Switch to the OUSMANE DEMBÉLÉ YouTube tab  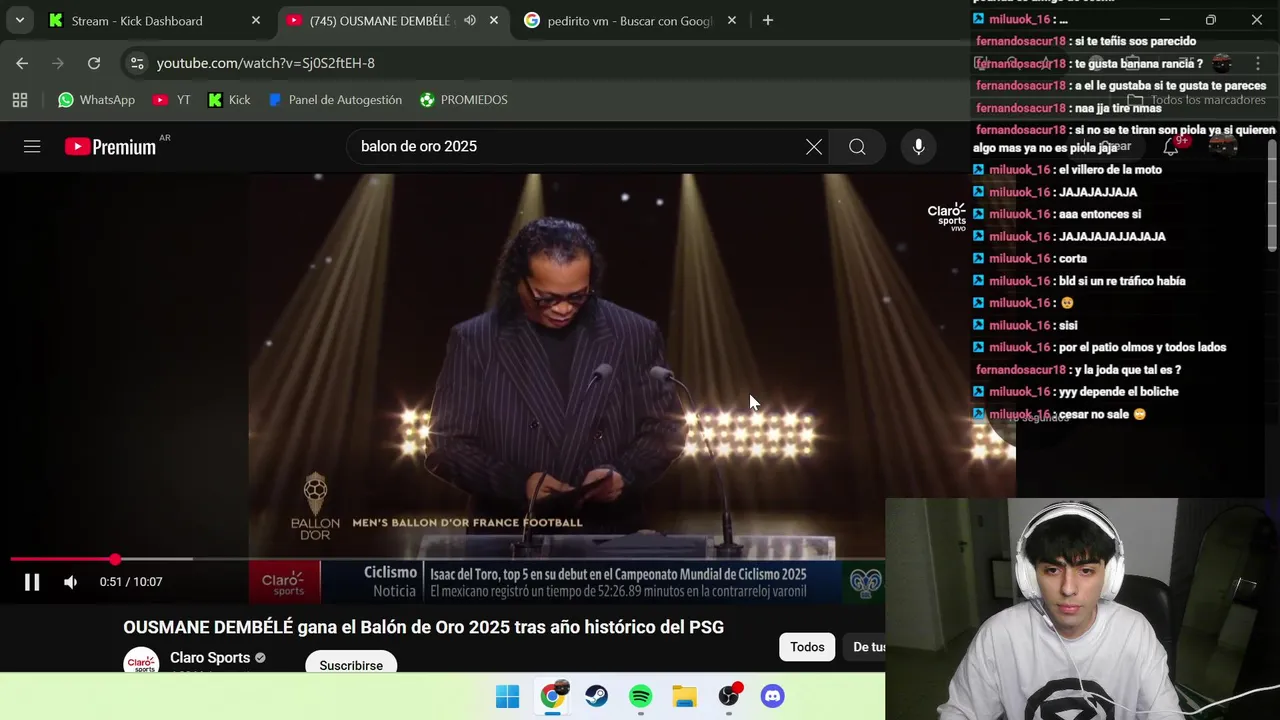[393, 20]
